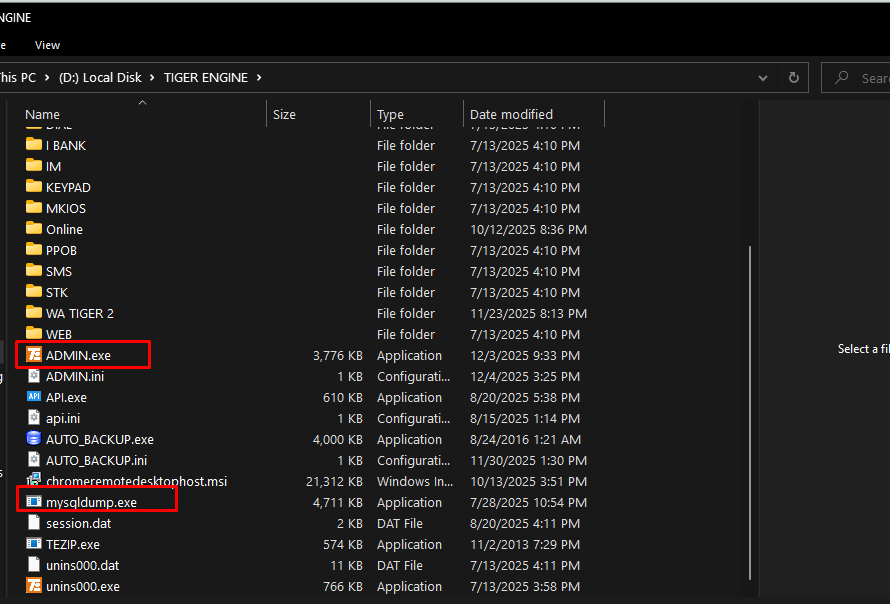Click the SMS folder icon
This screenshot has width=890, height=604.
(34, 271)
